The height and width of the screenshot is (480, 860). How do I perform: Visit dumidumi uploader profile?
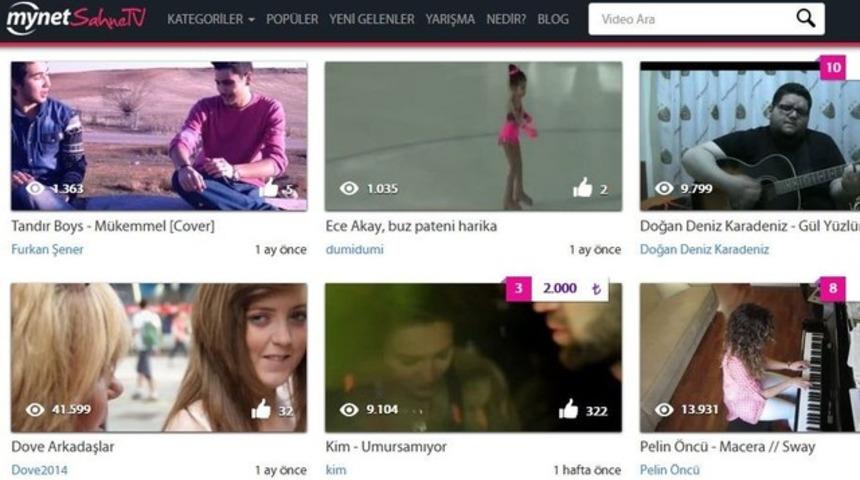point(354,250)
